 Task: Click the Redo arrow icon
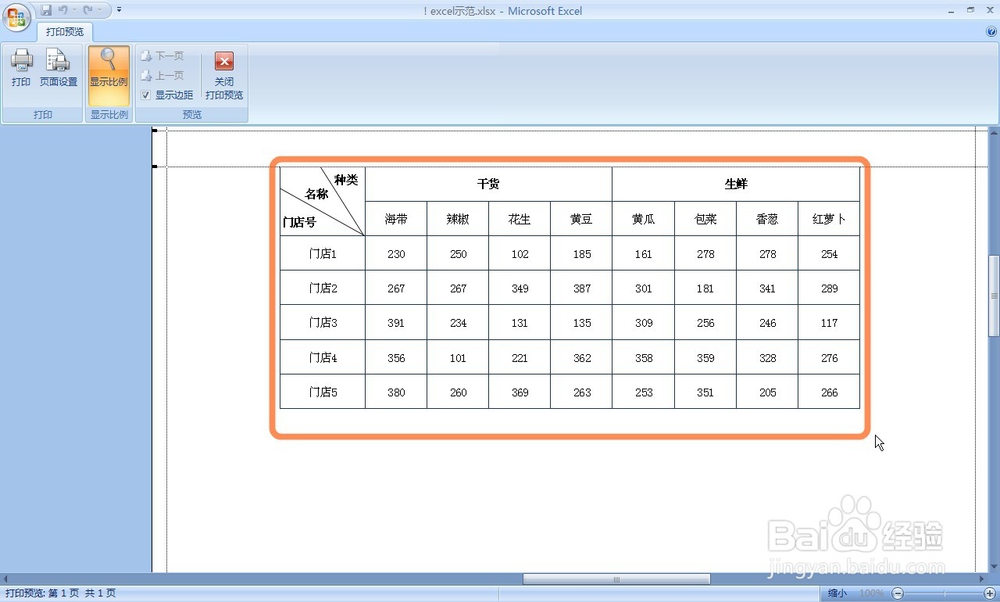pyautogui.click(x=88, y=10)
